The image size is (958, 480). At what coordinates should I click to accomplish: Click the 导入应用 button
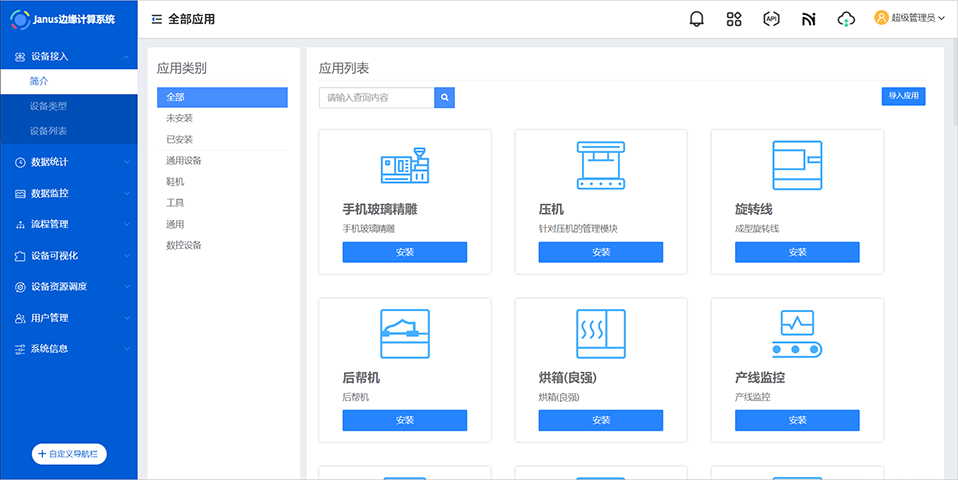click(x=903, y=96)
